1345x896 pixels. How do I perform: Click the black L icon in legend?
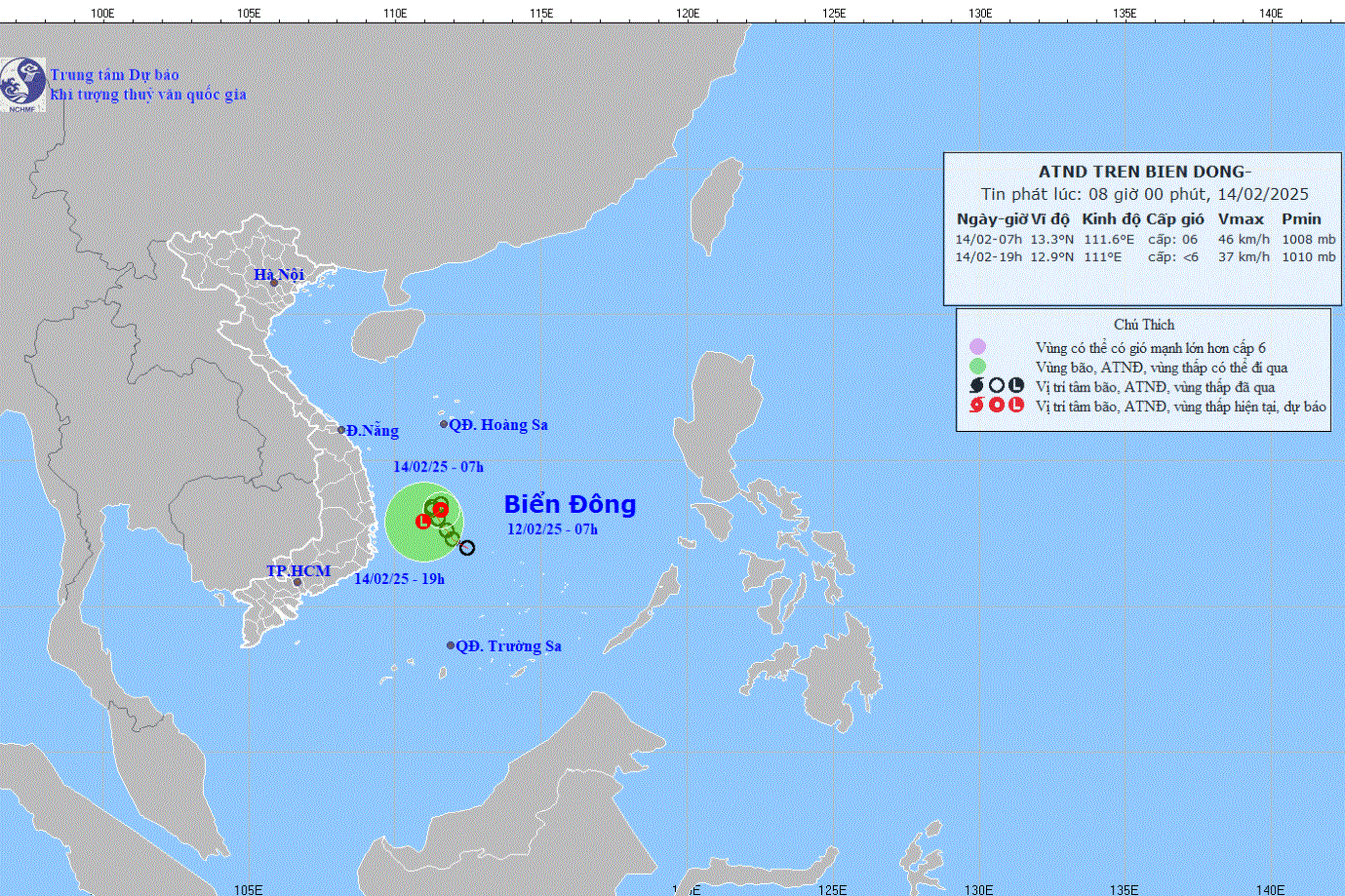(x=1016, y=386)
